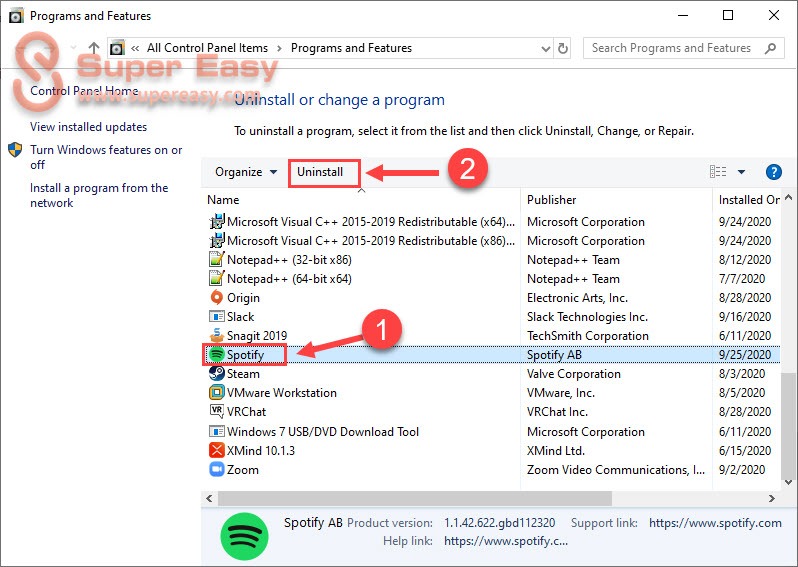Viewport: 798px width, 567px height.
Task: Click the vertical scrollbar up arrow
Action: (x=788, y=197)
